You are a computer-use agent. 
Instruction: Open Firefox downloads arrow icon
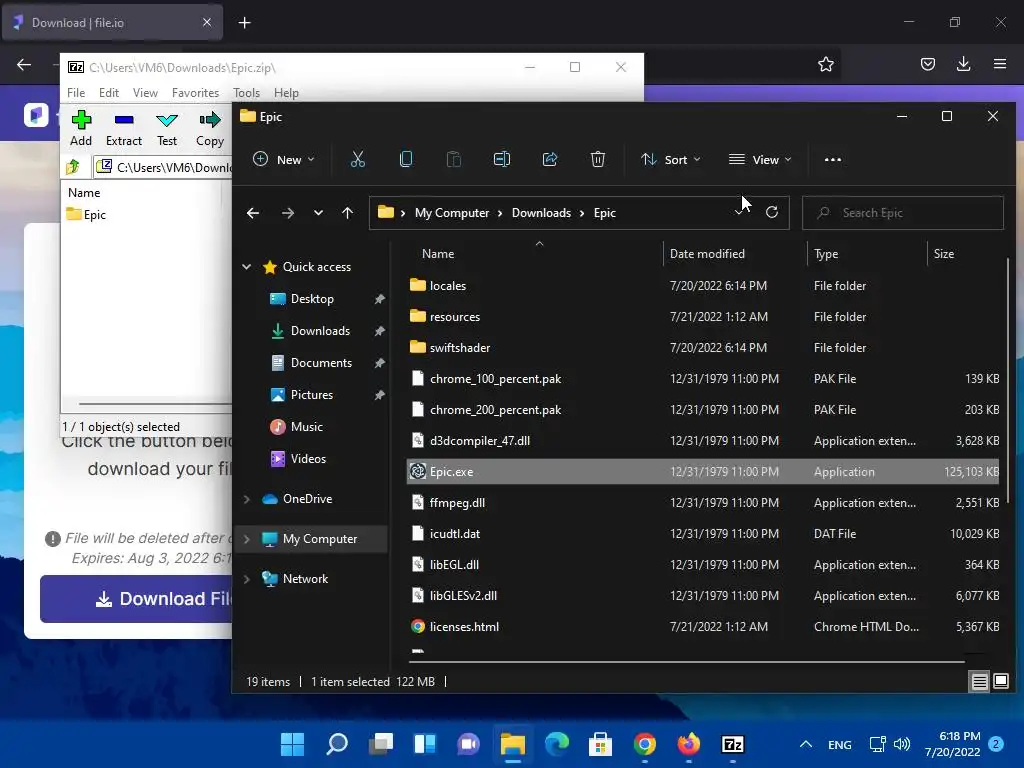click(x=963, y=64)
